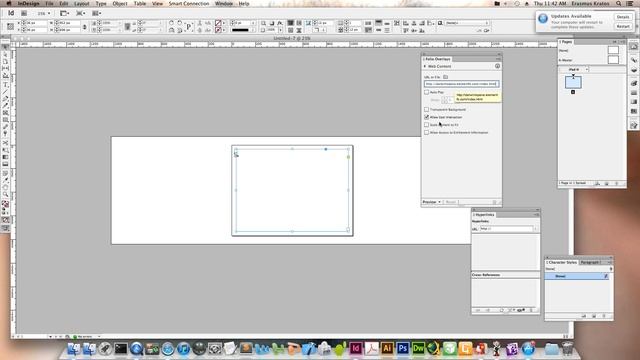The image size is (640, 360).
Task: Click the fill color swatch in control bar
Action: tap(218, 23)
